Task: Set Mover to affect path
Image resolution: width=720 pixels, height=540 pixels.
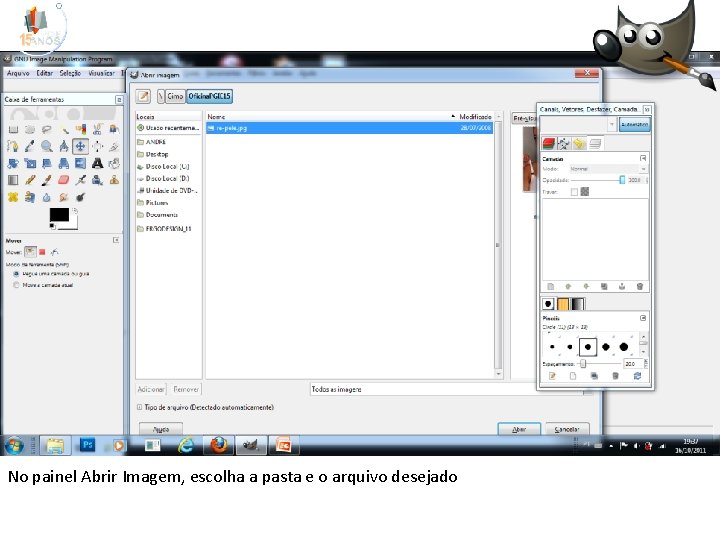Action: tap(55, 252)
